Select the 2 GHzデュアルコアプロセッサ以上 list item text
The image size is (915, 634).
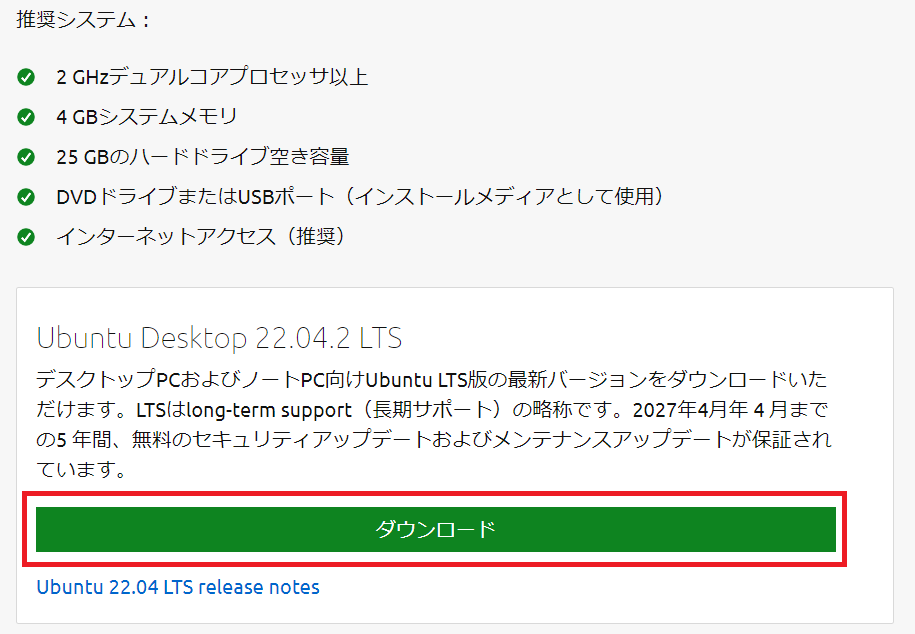[x=212, y=77]
